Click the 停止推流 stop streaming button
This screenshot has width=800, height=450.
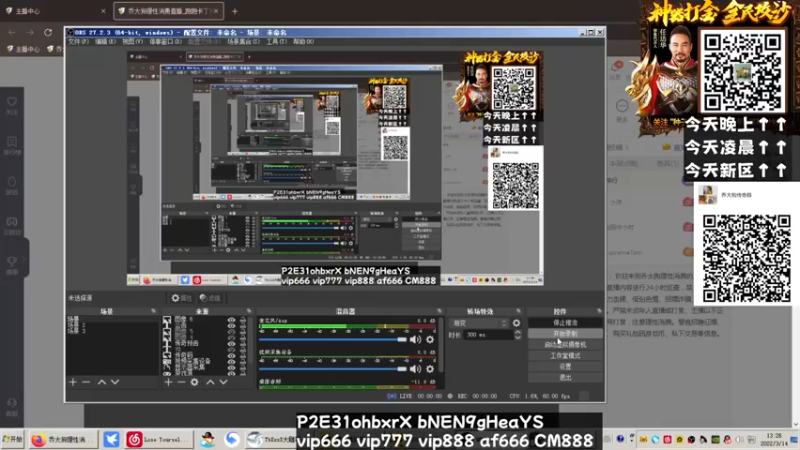pos(566,323)
